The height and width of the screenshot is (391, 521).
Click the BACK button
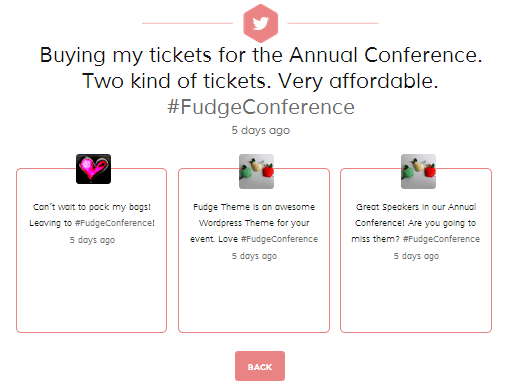click(260, 366)
